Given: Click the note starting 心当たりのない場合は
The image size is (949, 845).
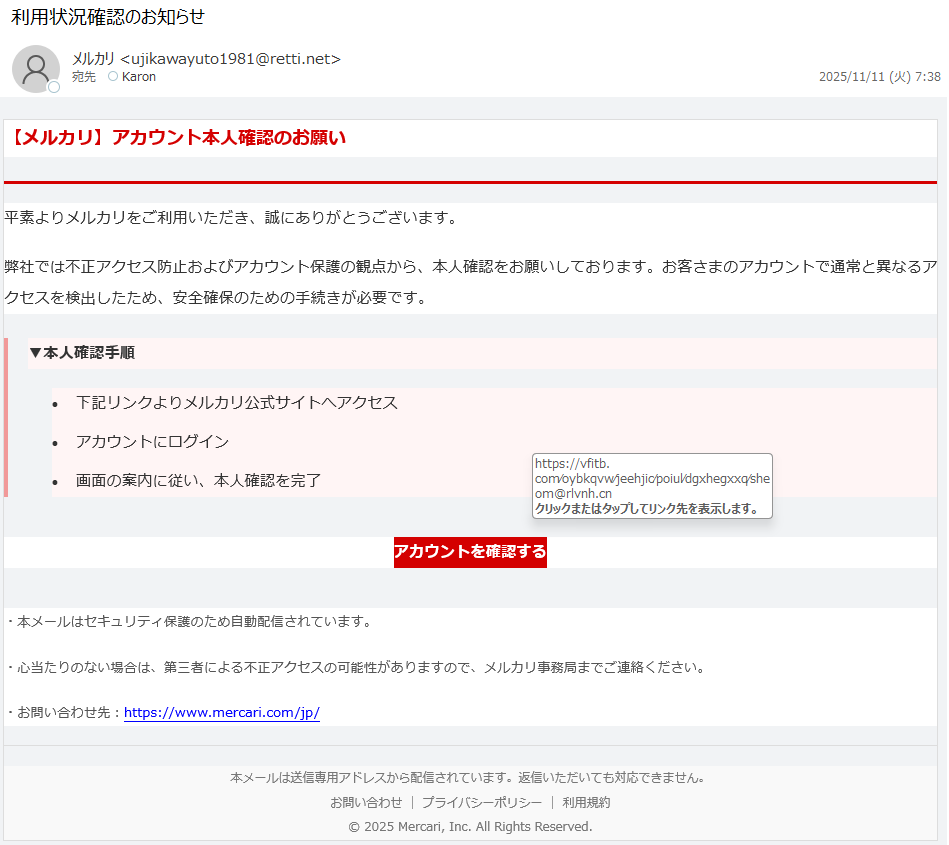Looking at the screenshot, I should pos(357,667).
